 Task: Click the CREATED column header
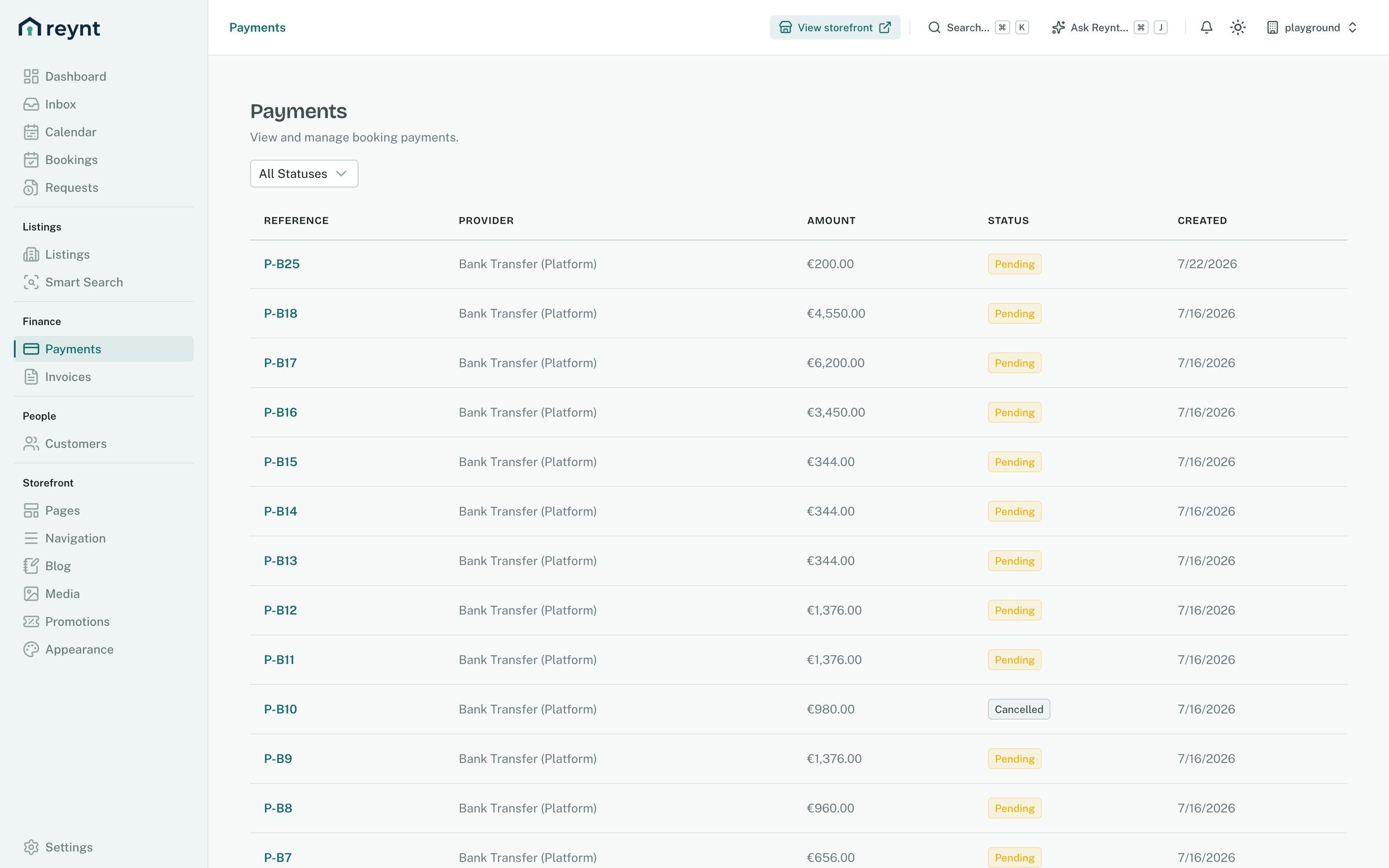1202,220
